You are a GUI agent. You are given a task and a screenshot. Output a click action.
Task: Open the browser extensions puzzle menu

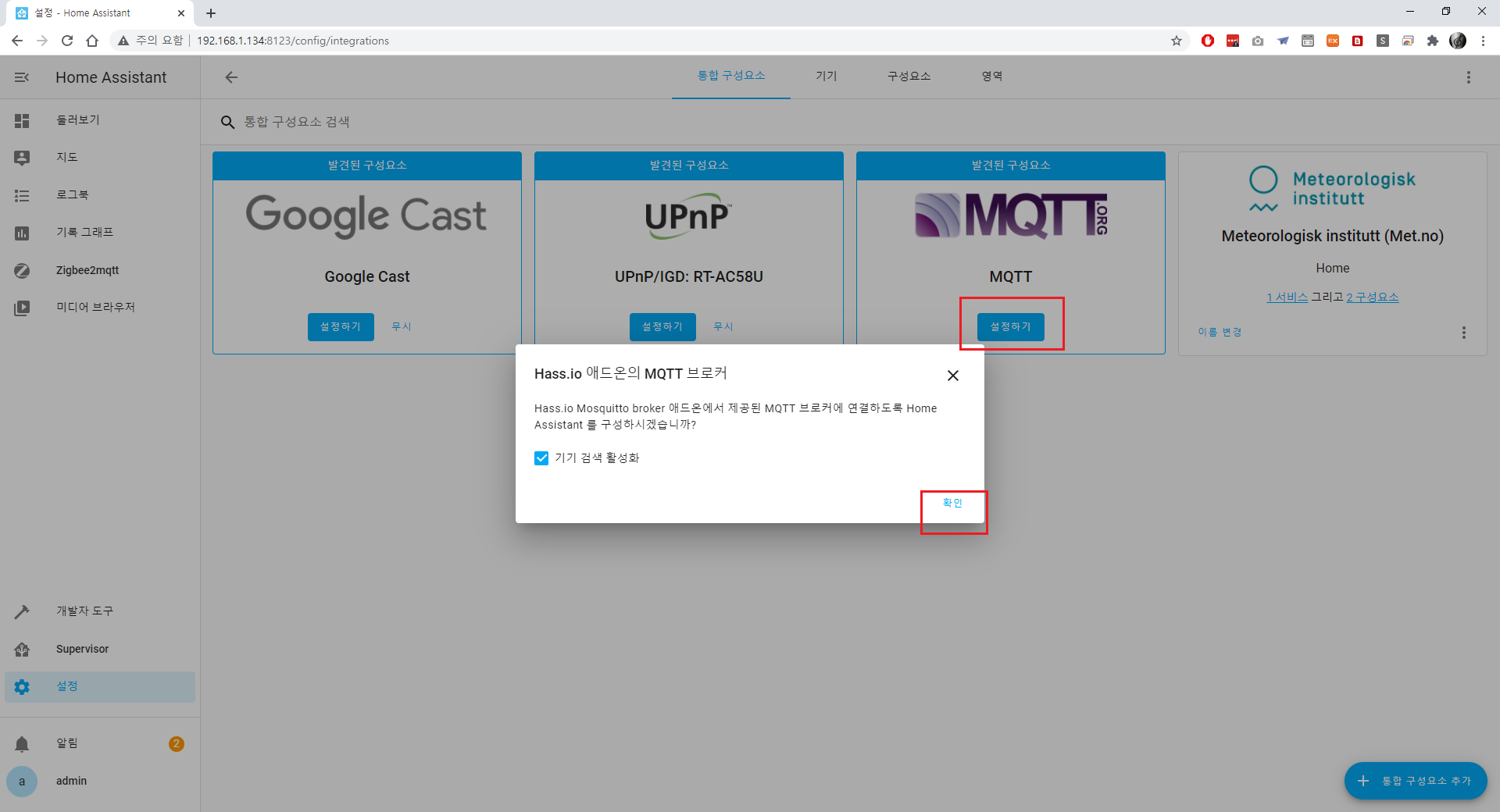click(x=1433, y=41)
